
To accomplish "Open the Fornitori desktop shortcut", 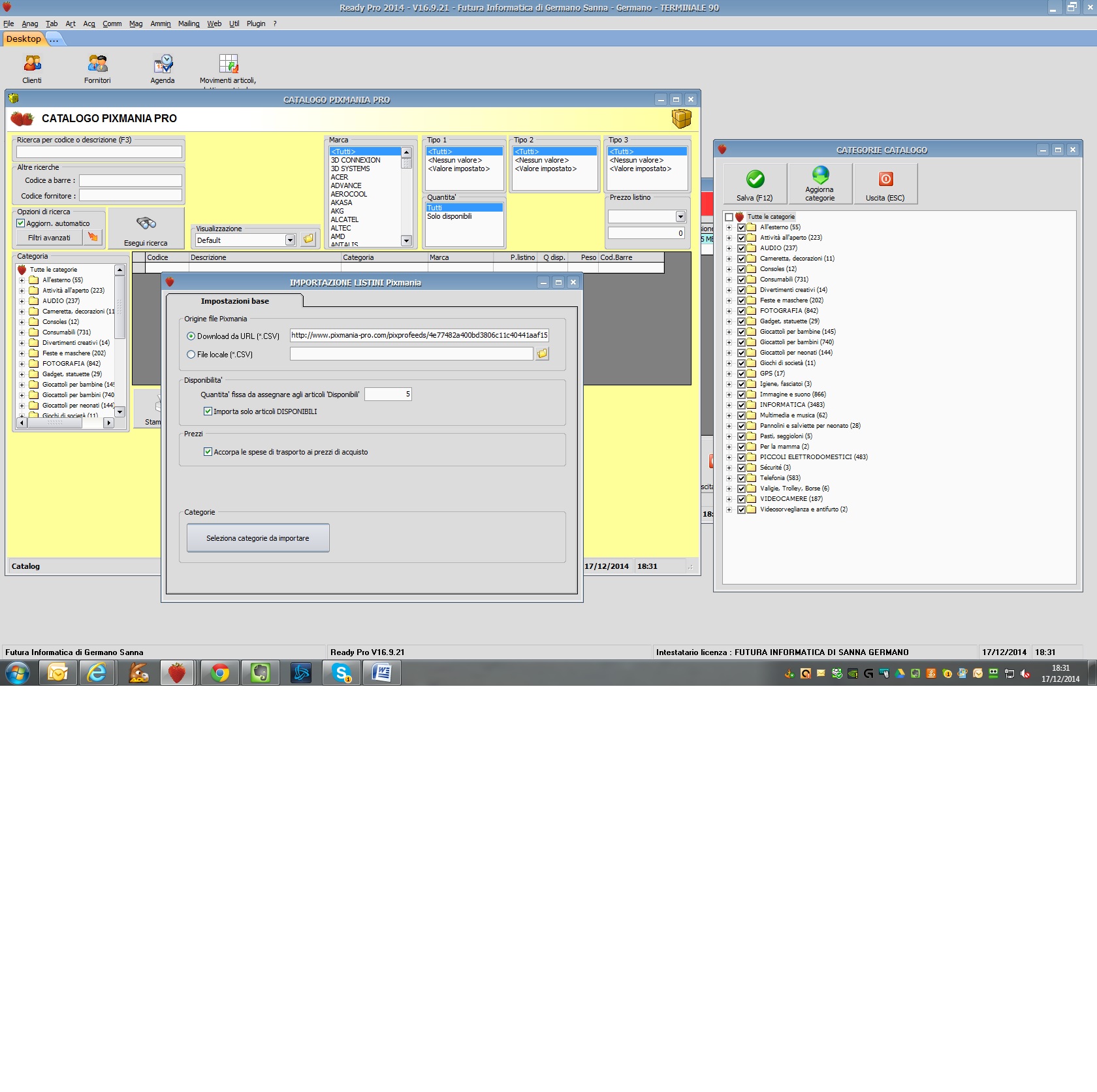I will click(x=97, y=69).
